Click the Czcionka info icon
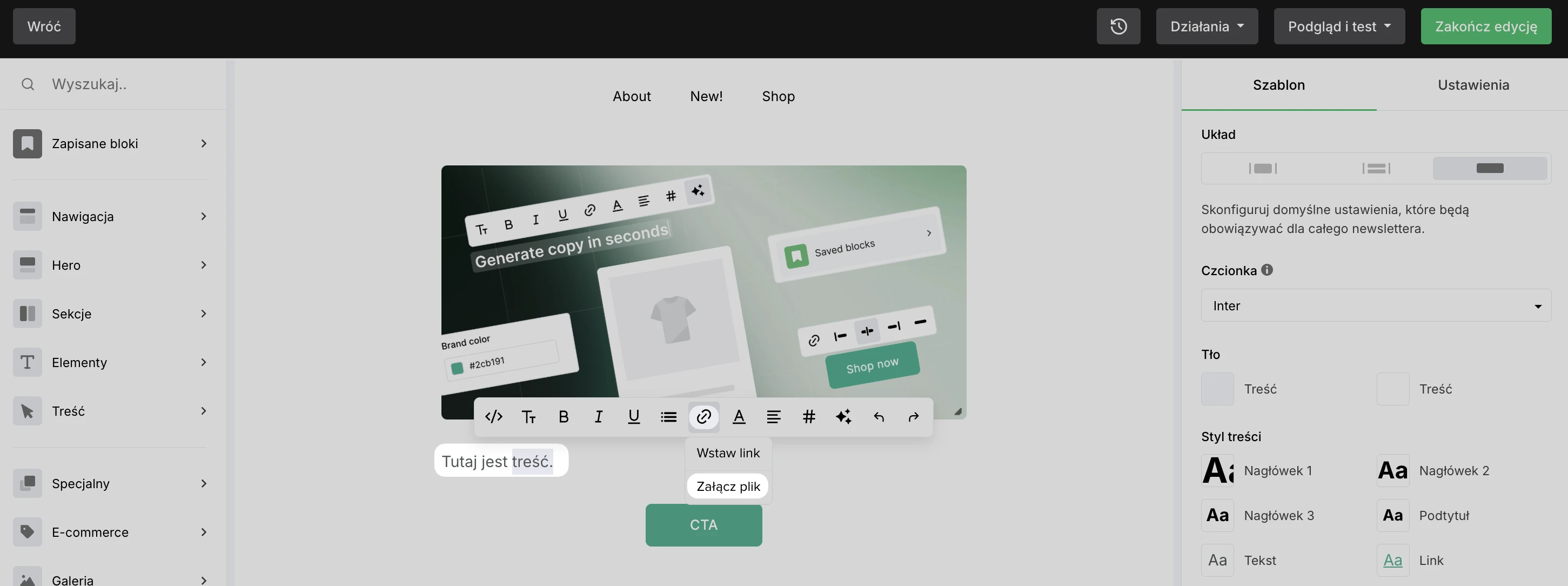Screen dimensions: 1568x586 [x=1267, y=270]
